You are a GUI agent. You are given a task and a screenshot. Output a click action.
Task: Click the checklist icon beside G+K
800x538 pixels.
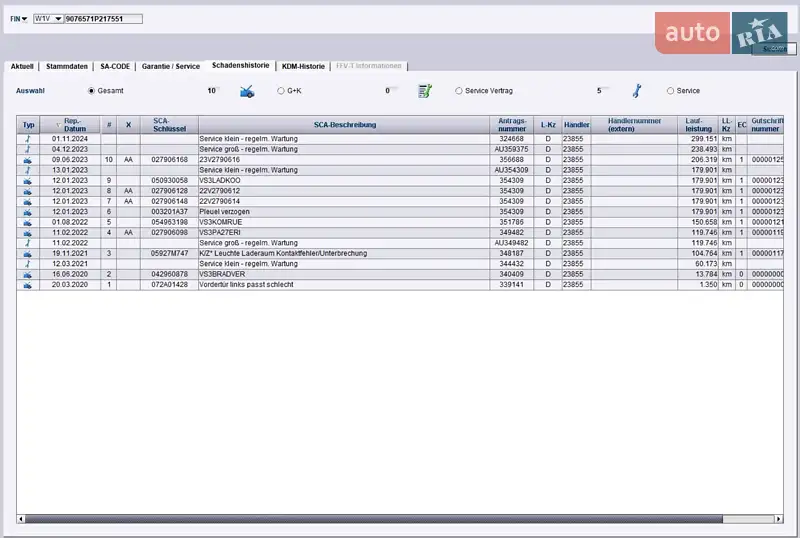[425, 91]
